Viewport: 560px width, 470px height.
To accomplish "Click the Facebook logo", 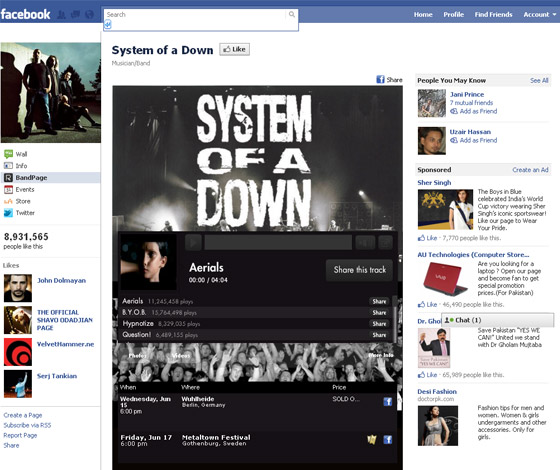I will coord(25,15).
